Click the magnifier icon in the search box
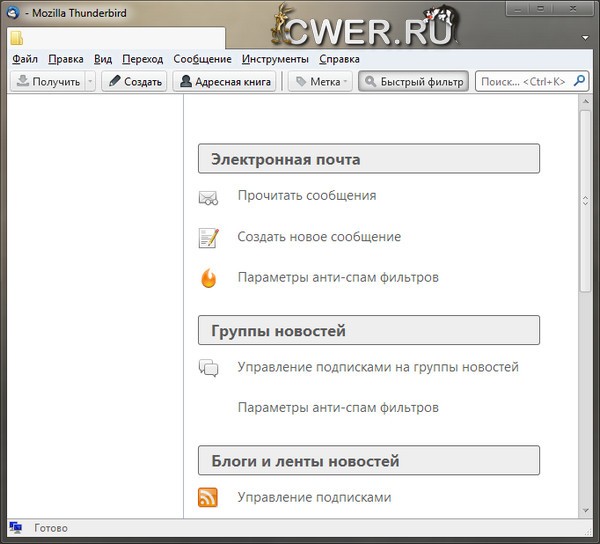 [x=579, y=81]
